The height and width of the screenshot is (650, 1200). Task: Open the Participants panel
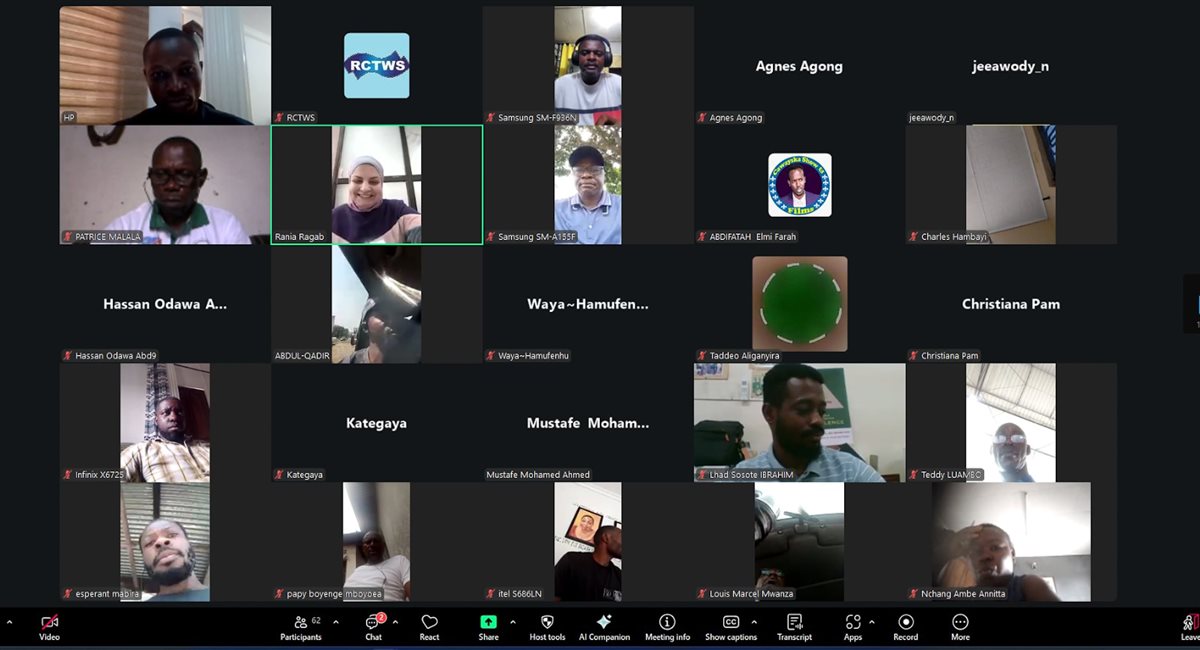point(301,626)
